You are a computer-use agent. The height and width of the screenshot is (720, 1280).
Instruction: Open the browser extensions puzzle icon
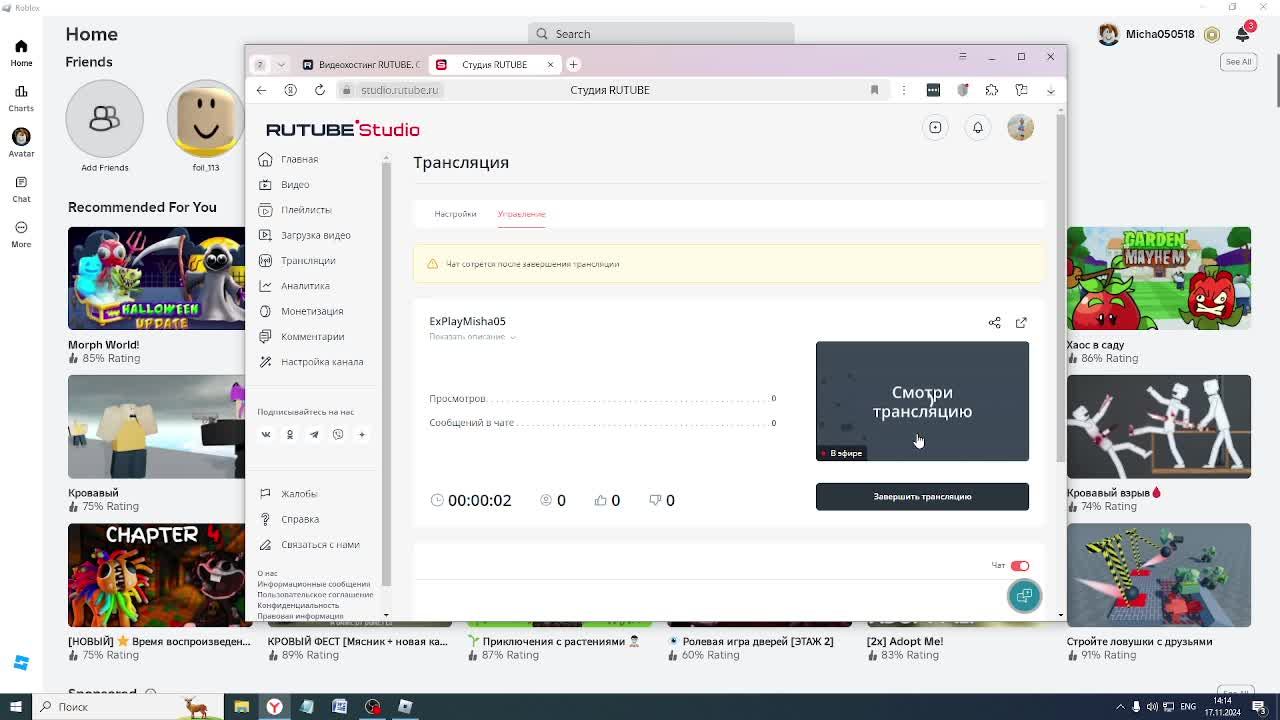pyautogui.click(x=992, y=90)
